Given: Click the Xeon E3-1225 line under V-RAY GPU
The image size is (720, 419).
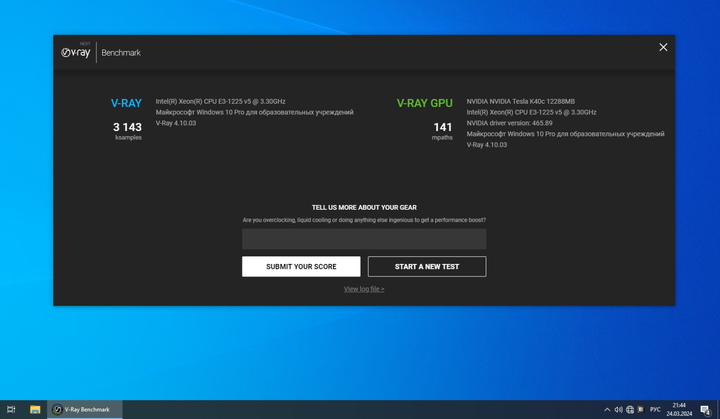Looking at the screenshot, I should point(532,112).
